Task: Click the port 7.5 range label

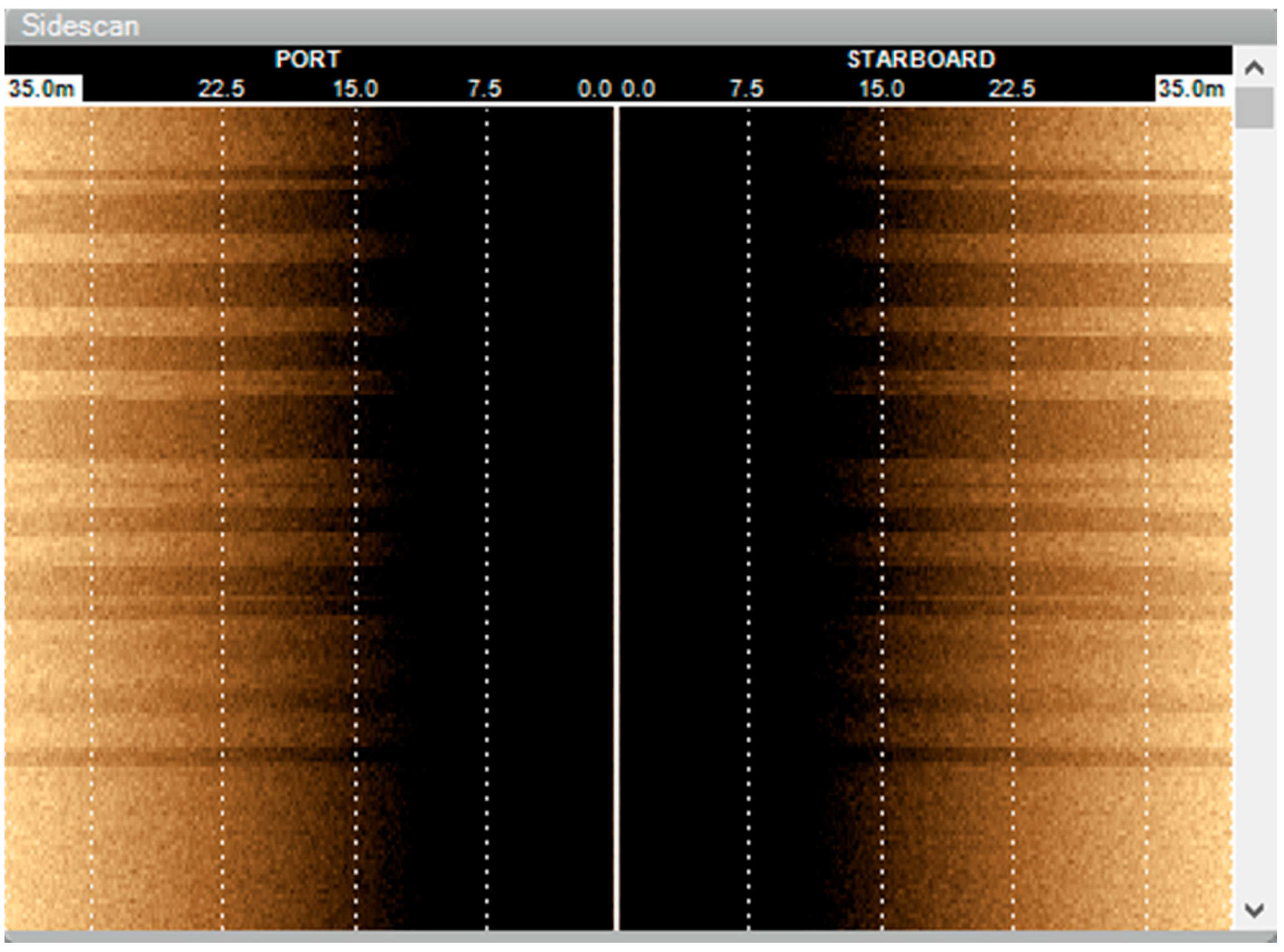Action: [485, 89]
